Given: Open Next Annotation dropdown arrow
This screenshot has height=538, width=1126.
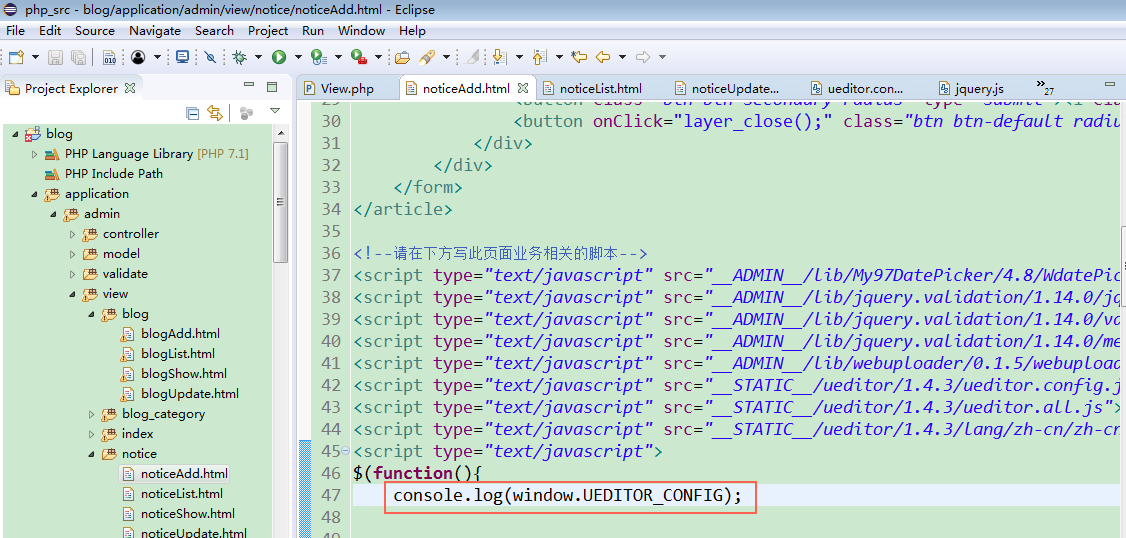Looking at the screenshot, I should pos(518,57).
